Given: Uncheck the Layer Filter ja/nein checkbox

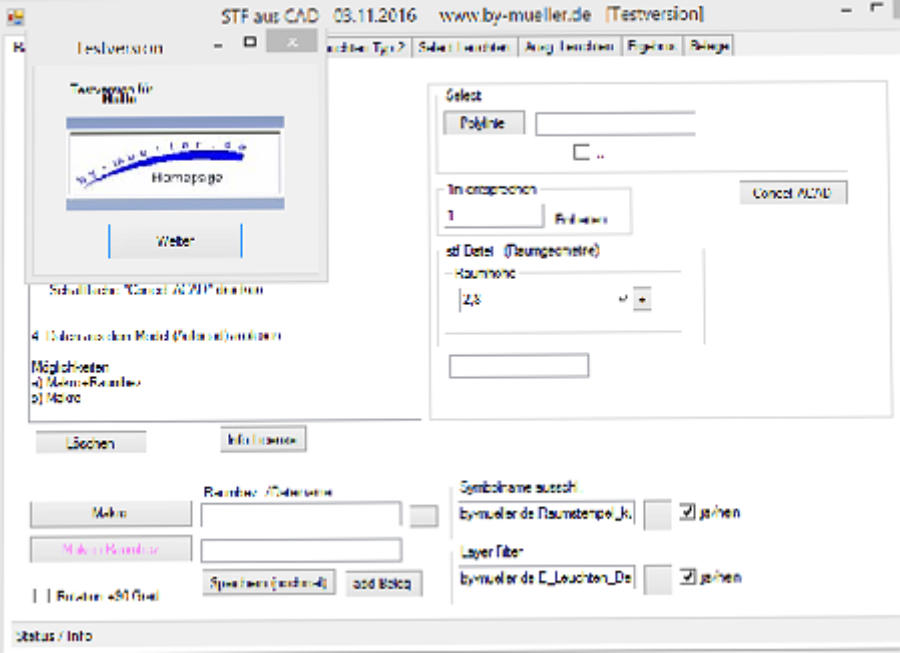Looking at the screenshot, I should click(x=687, y=577).
